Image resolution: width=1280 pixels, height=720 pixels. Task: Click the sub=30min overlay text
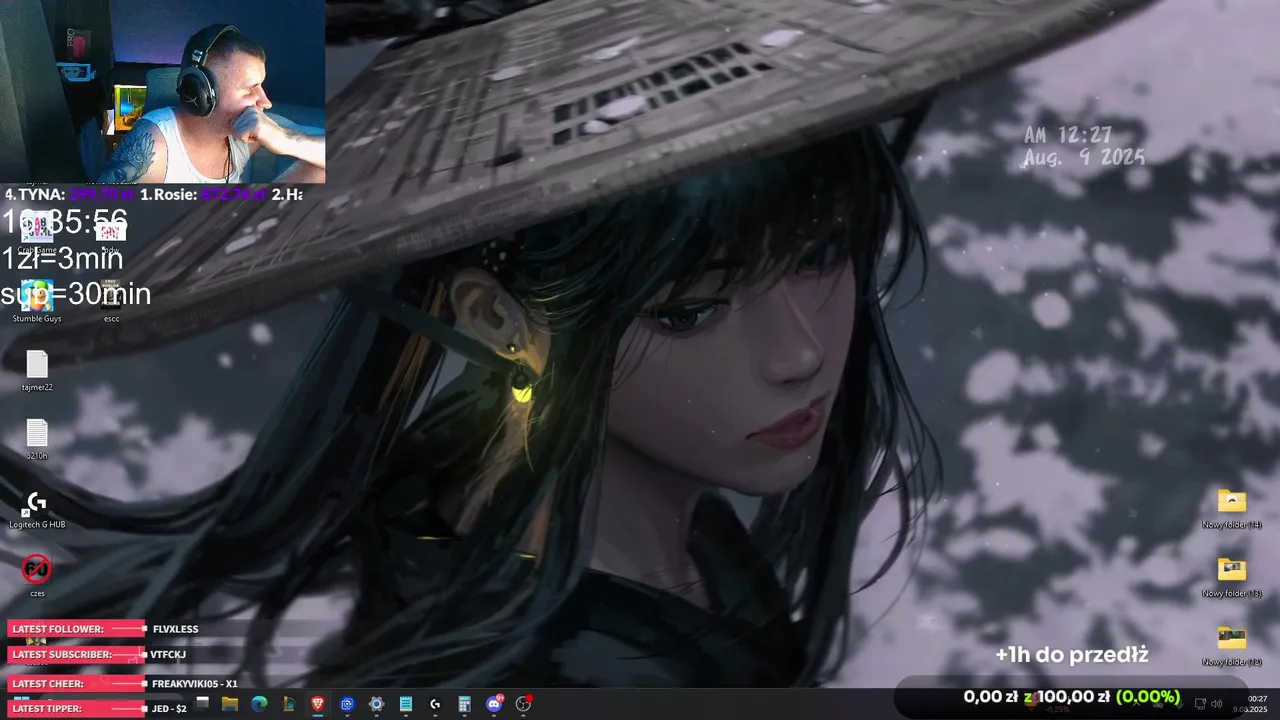pos(75,294)
